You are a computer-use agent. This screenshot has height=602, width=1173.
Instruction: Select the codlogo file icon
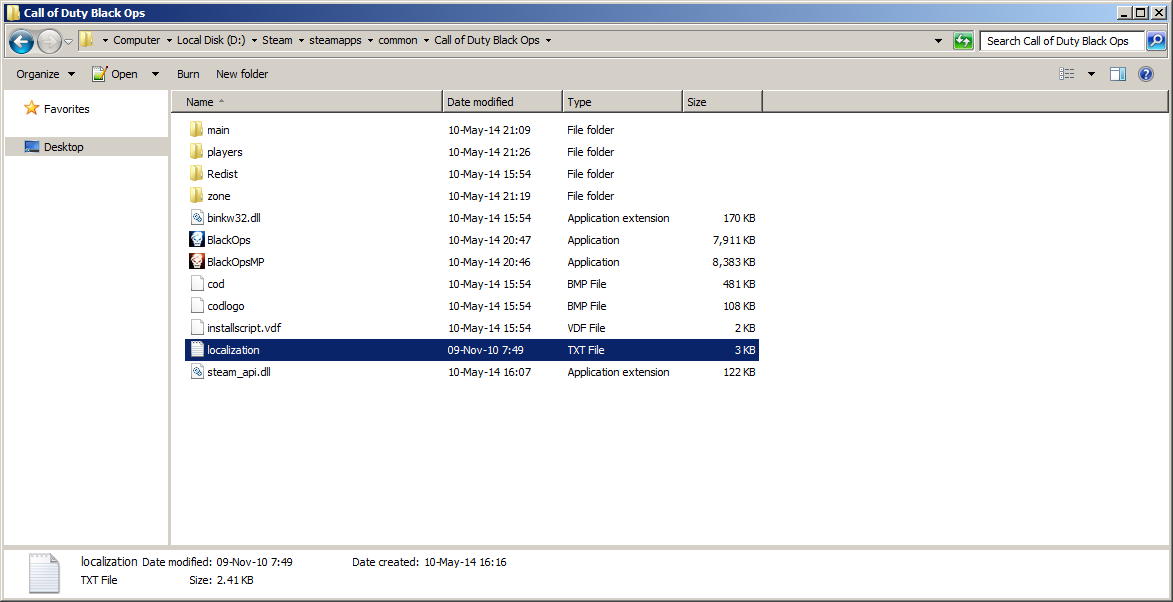point(196,306)
